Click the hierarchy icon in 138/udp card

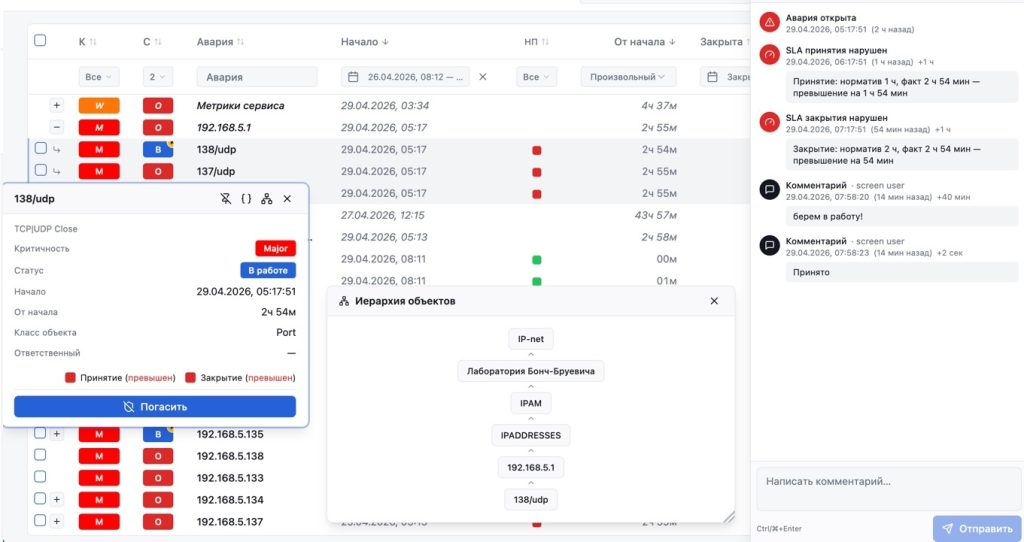(x=266, y=199)
